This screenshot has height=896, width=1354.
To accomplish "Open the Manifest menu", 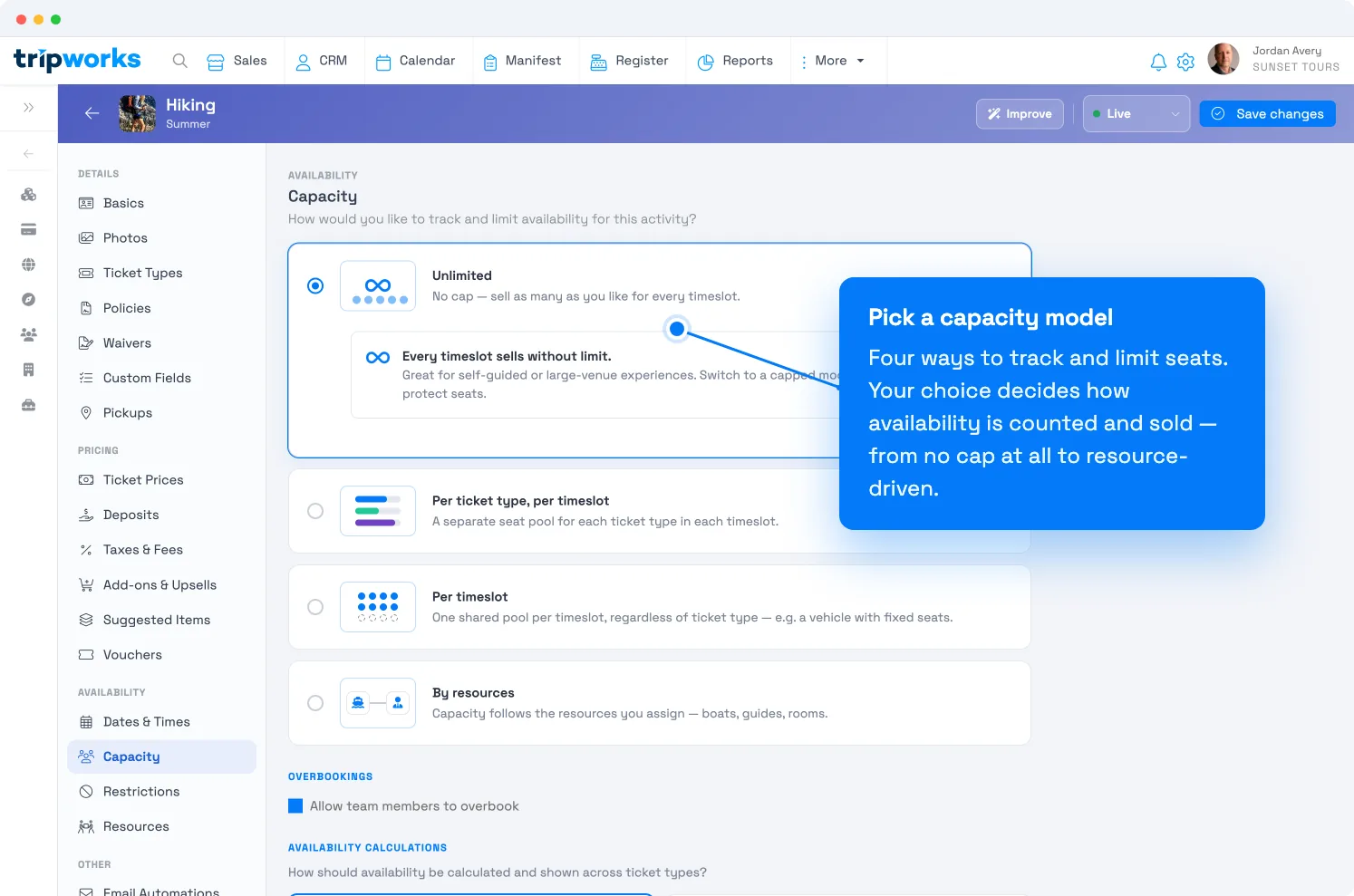I will coord(522,61).
